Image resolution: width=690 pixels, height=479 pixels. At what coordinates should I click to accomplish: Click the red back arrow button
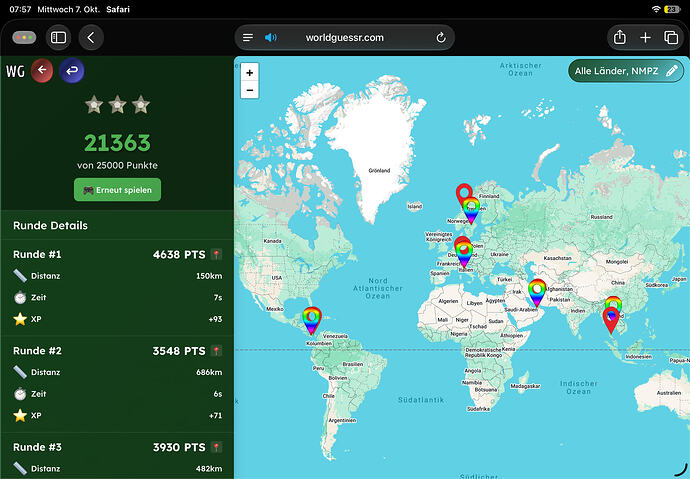(x=42, y=70)
